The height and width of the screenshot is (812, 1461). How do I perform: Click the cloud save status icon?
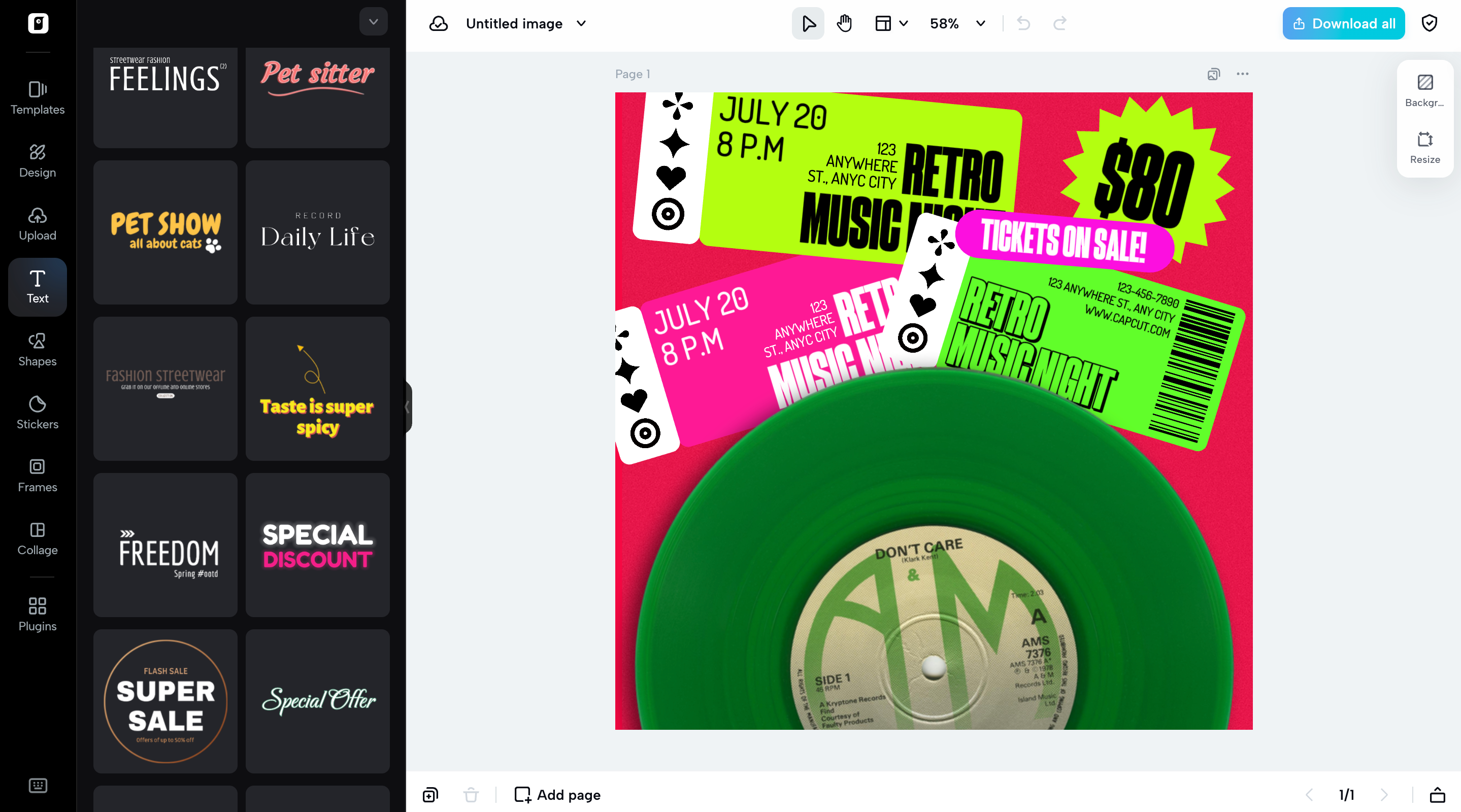pyautogui.click(x=439, y=23)
